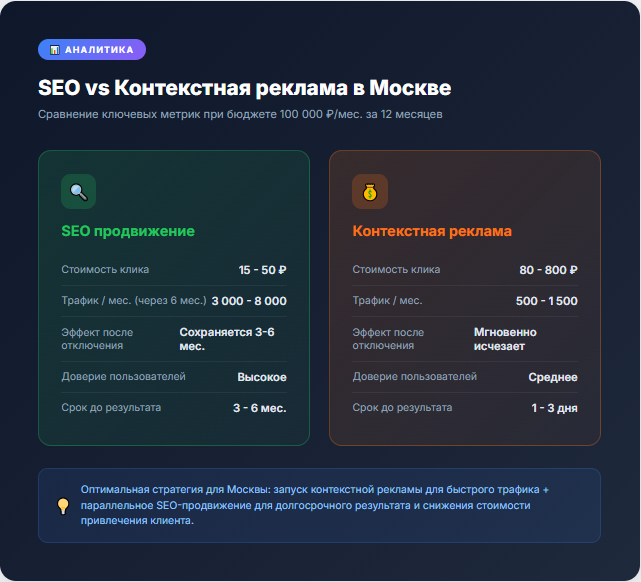Screen dimensions: 641x582
Task: Click the Аналитика badge
Action: click(92, 49)
